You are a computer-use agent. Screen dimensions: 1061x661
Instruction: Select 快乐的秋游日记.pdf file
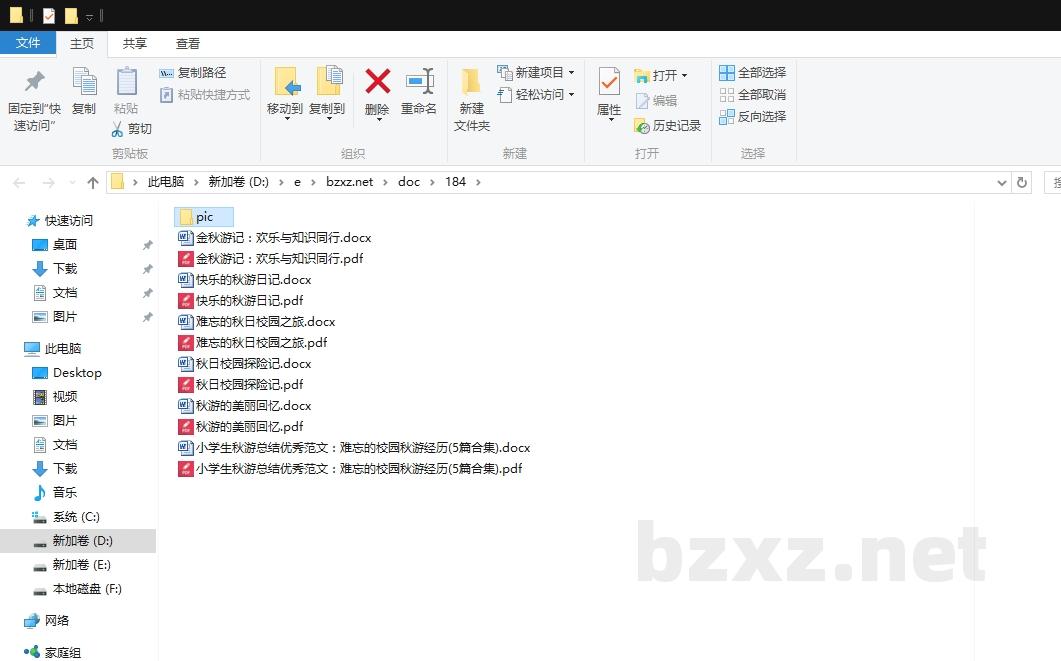coord(249,301)
